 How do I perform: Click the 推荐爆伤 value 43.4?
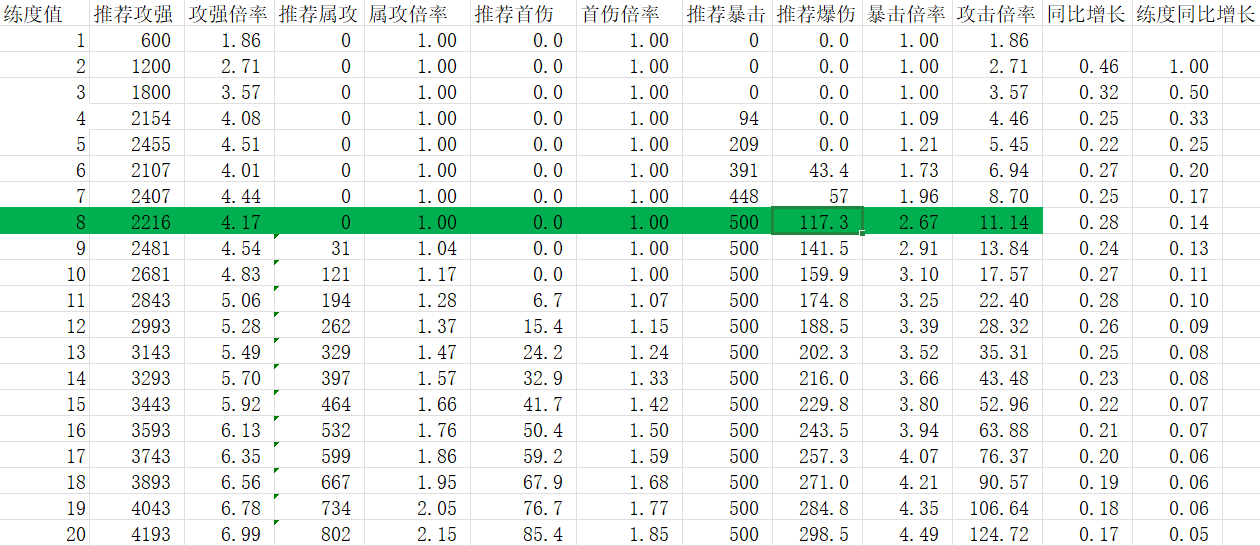pyautogui.click(x=817, y=171)
